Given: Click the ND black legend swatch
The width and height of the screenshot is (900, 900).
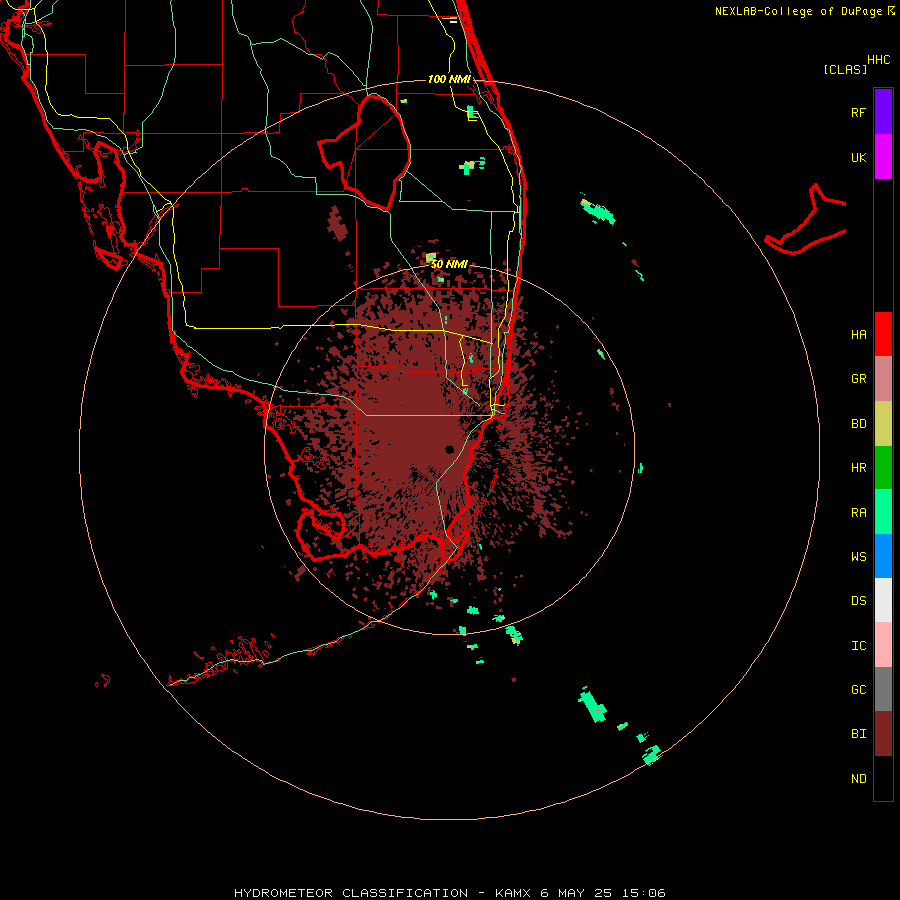Looking at the screenshot, I should coord(883,778).
